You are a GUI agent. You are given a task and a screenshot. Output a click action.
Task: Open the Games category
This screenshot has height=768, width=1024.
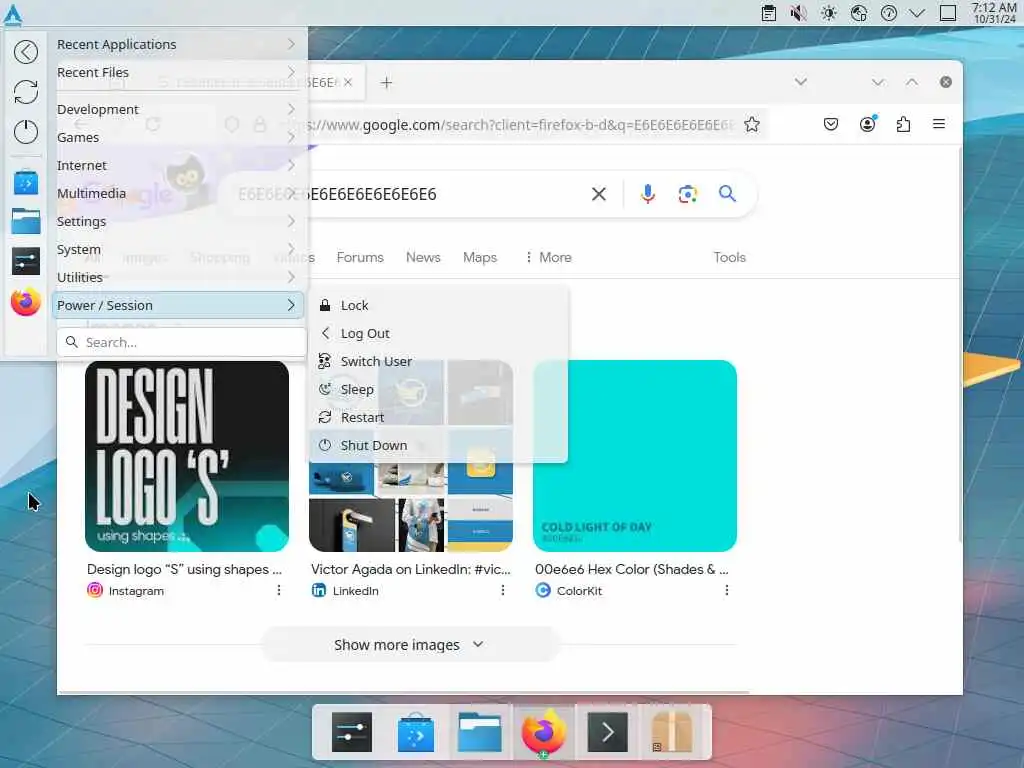pos(177,138)
